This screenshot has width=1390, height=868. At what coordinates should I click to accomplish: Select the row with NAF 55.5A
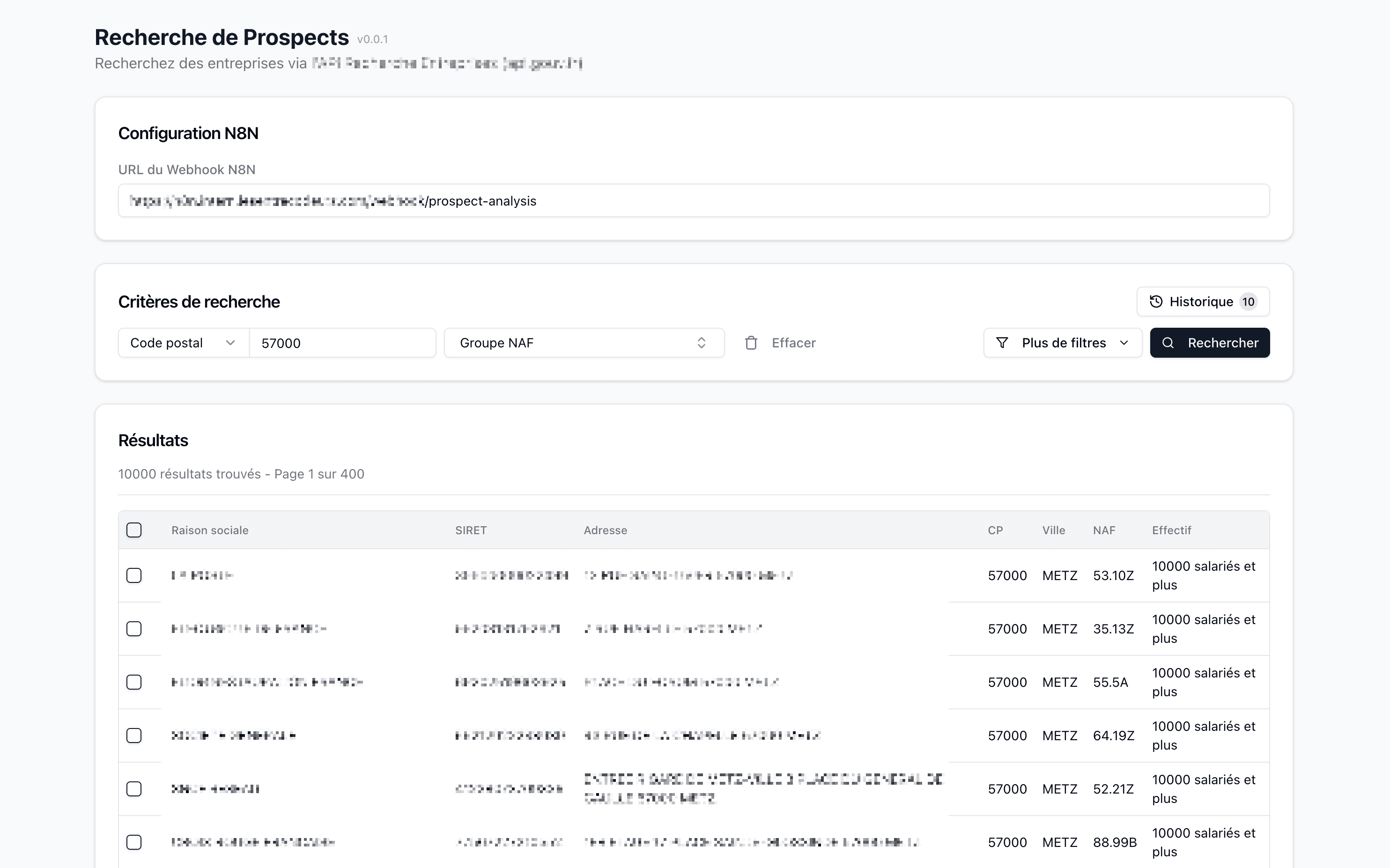click(x=134, y=682)
